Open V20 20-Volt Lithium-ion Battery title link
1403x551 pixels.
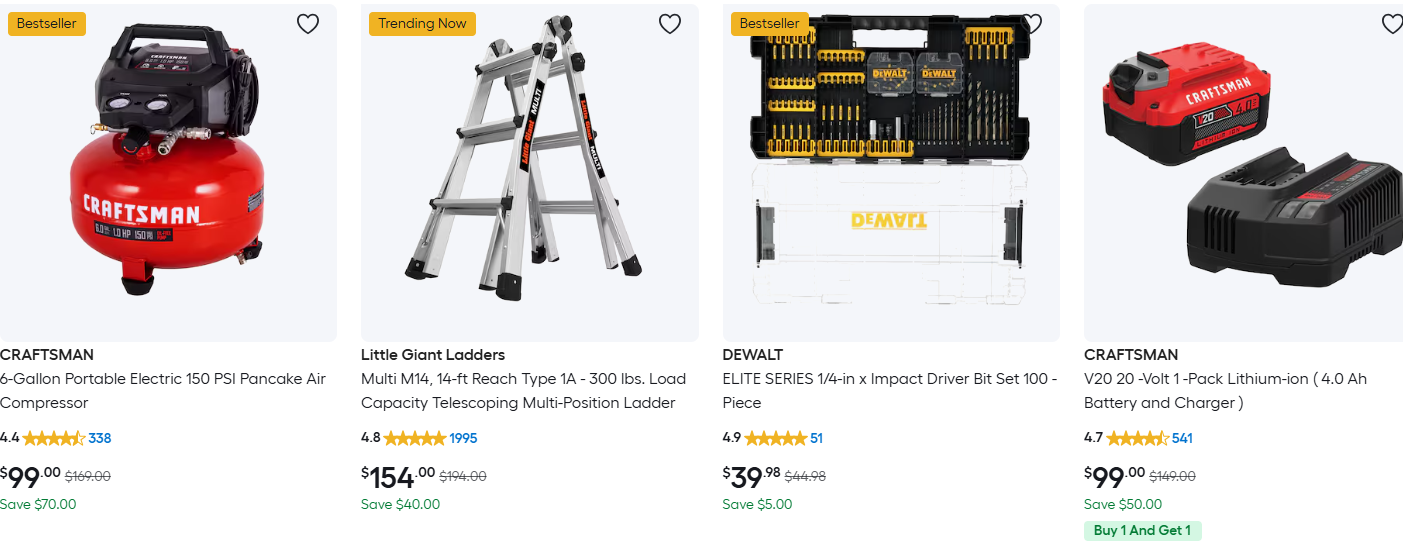click(x=1225, y=391)
